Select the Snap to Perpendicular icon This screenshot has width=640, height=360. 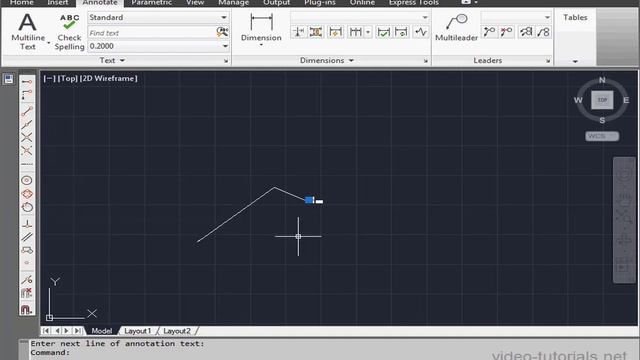point(27,224)
